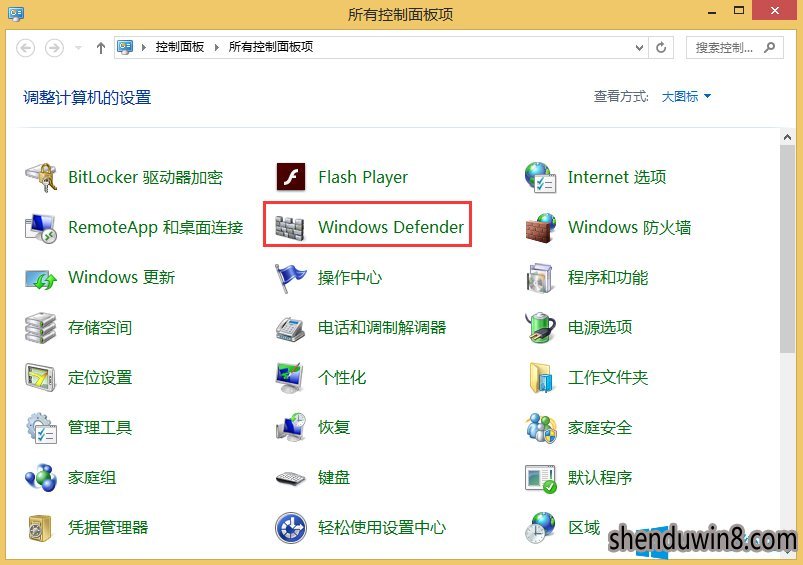Expand the address bar history dropdown arrow

coord(640,47)
